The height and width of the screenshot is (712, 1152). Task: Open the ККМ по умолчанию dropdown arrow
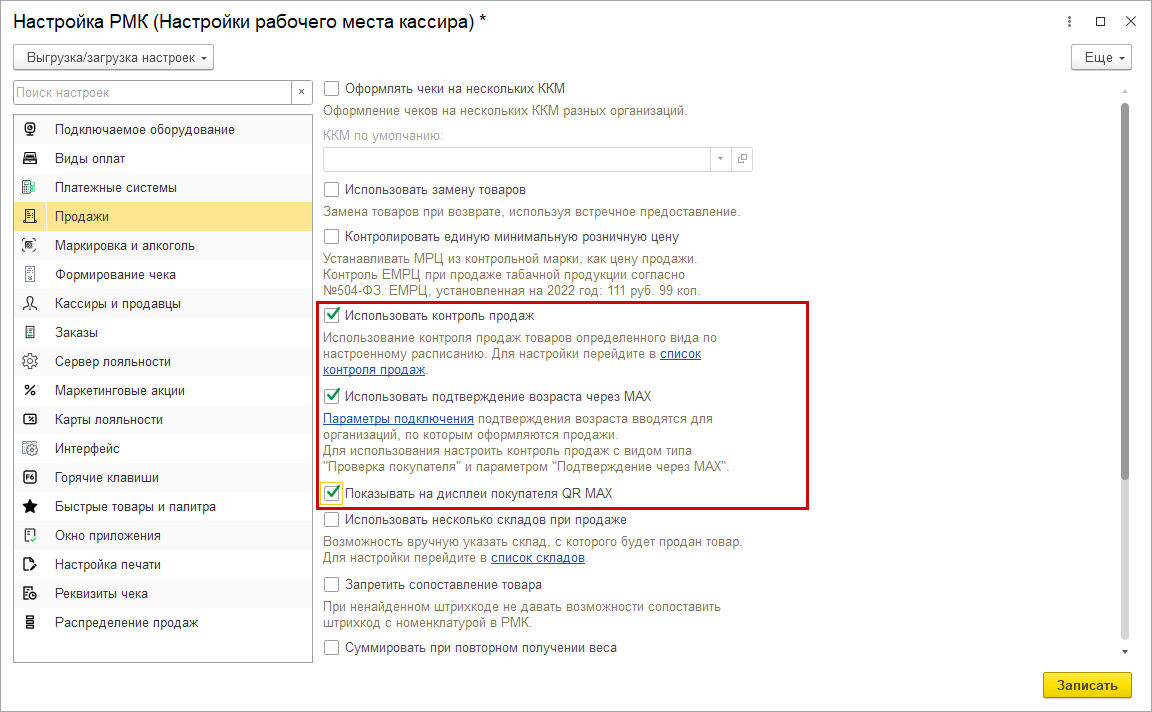[721, 159]
